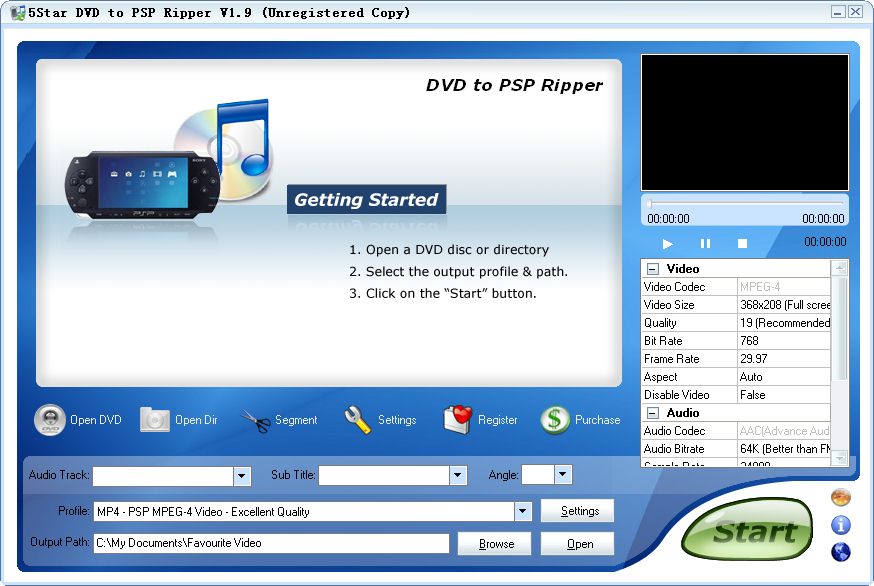
Task: Click the Video Codec value MPEG-4
Action: [784, 287]
